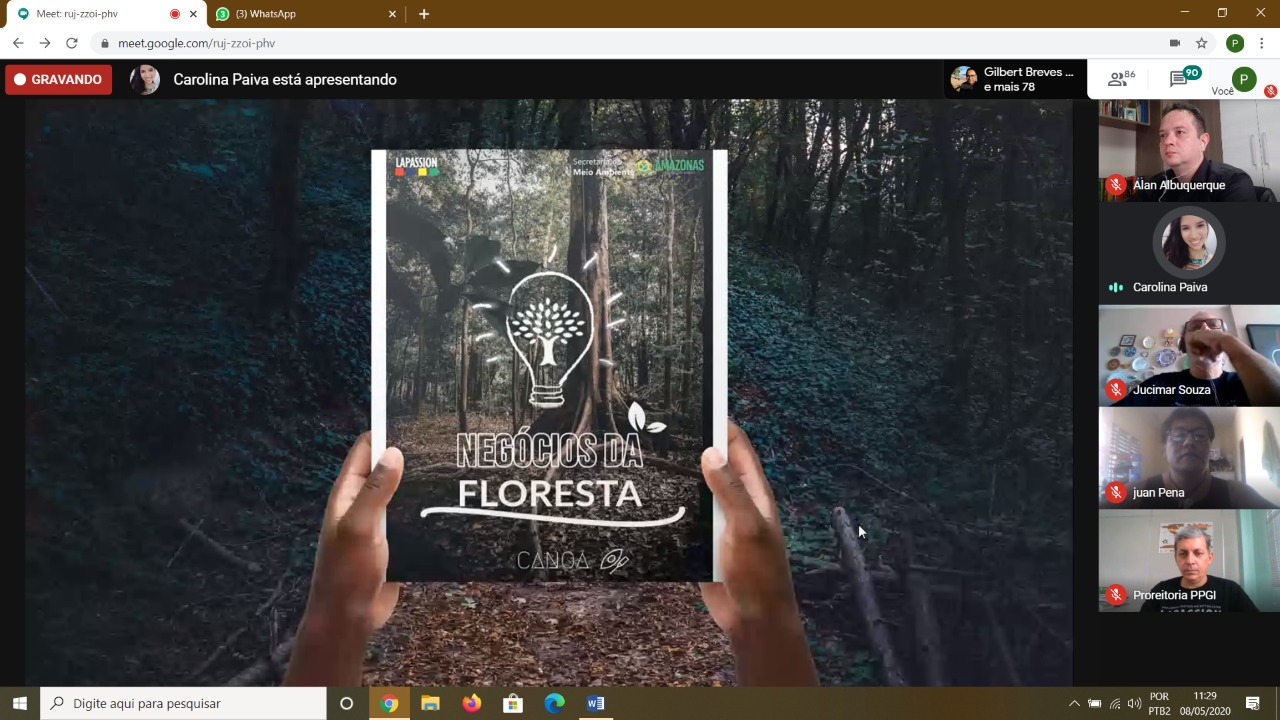Open the participants list showing 86 people
The width and height of the screenshot is (1280, 720).
click(x=1121, y=80)
